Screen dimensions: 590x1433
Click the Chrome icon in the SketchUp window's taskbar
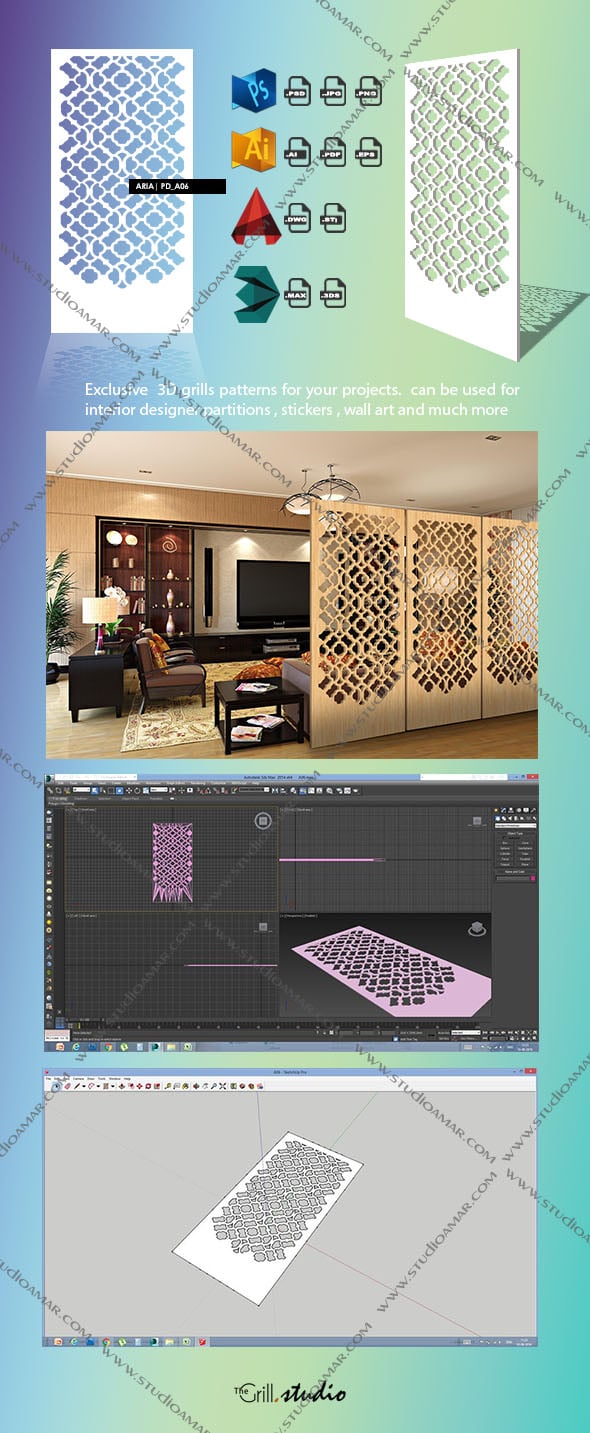[106, 1341]
